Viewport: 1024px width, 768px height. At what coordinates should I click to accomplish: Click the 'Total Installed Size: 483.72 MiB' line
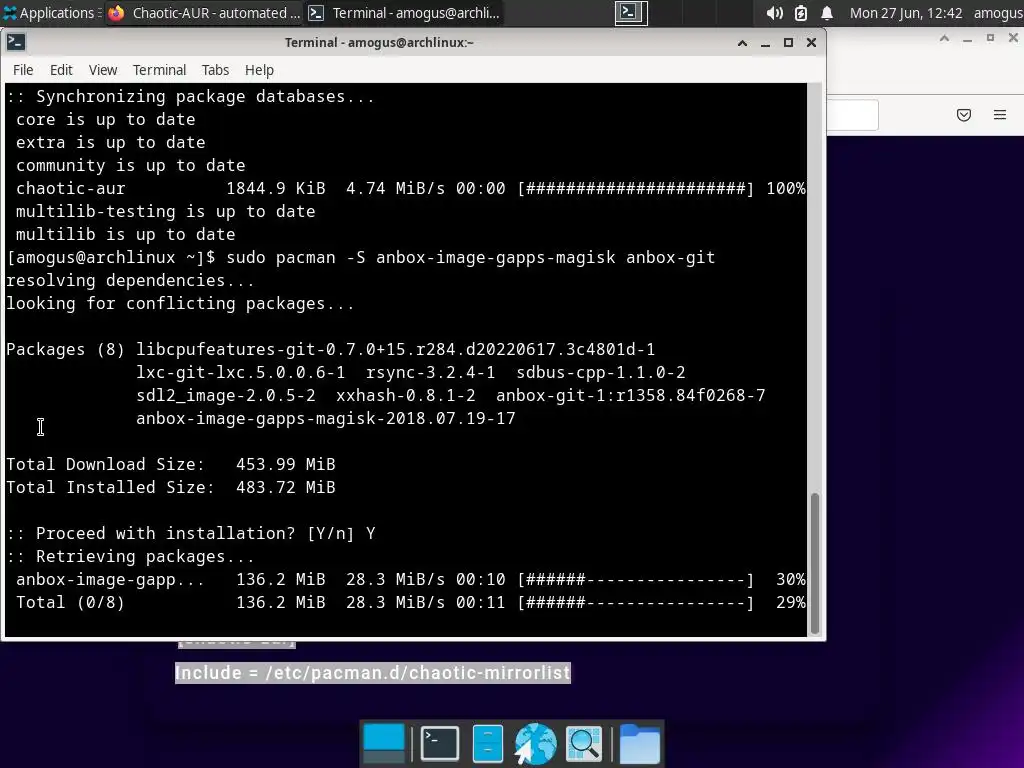(x=171, y=487)
